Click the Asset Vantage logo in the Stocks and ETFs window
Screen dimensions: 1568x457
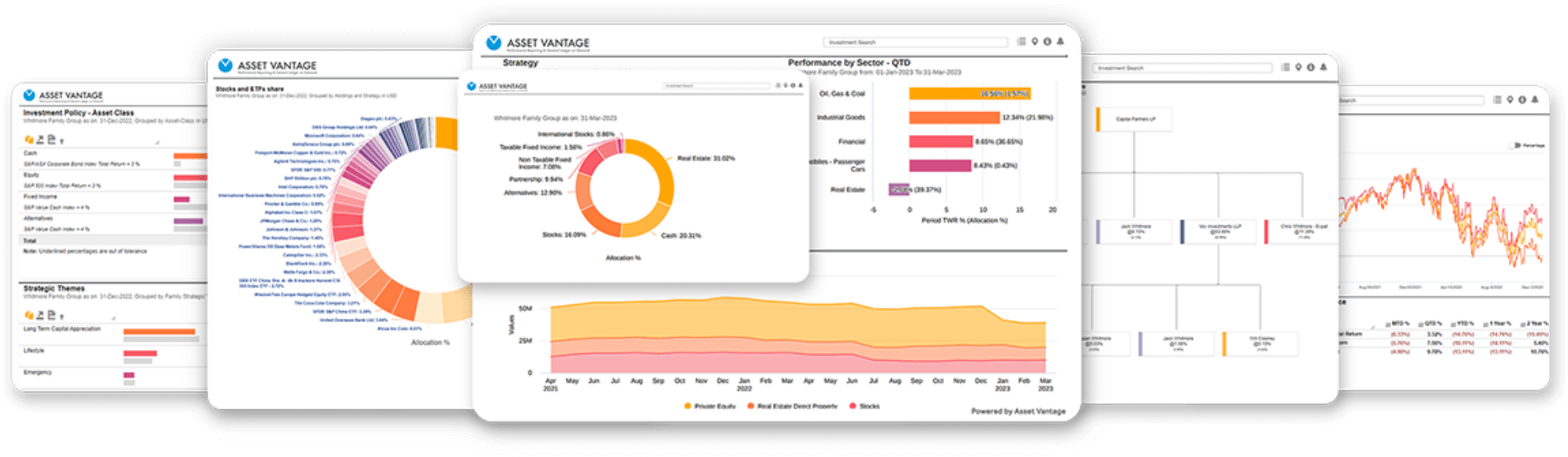268,66
